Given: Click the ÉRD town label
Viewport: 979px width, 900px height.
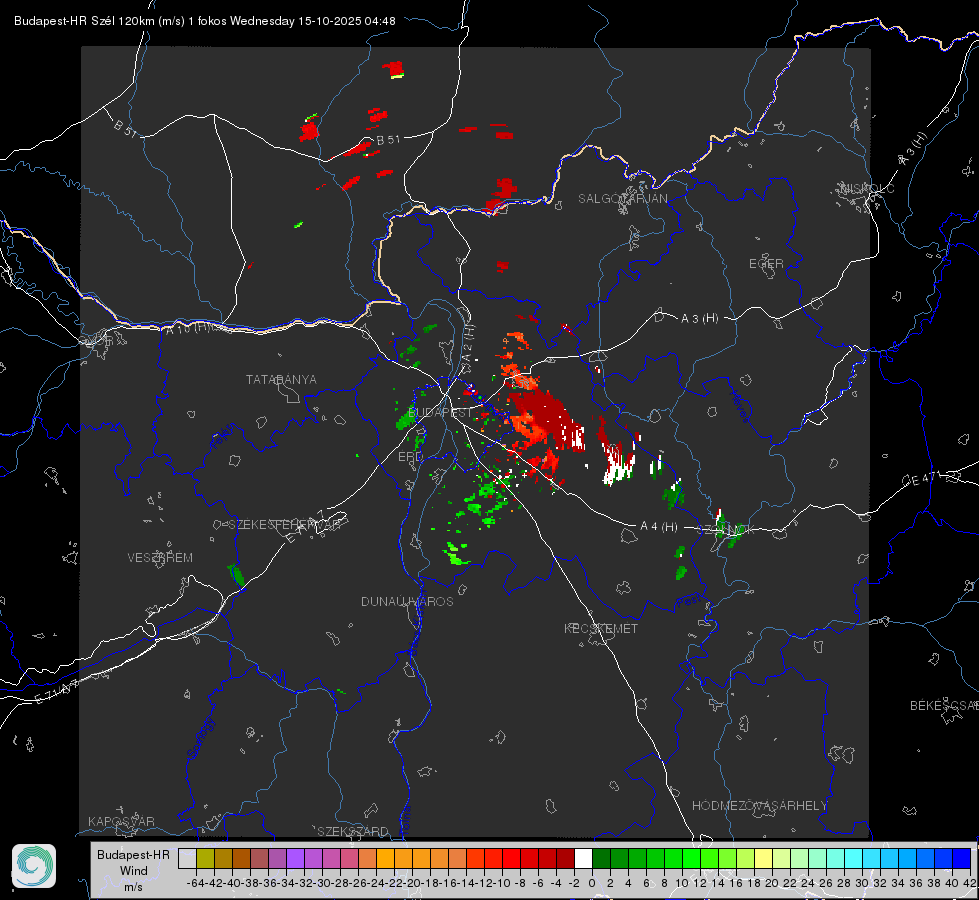Looking at the screenshot, I should [410, 457].
